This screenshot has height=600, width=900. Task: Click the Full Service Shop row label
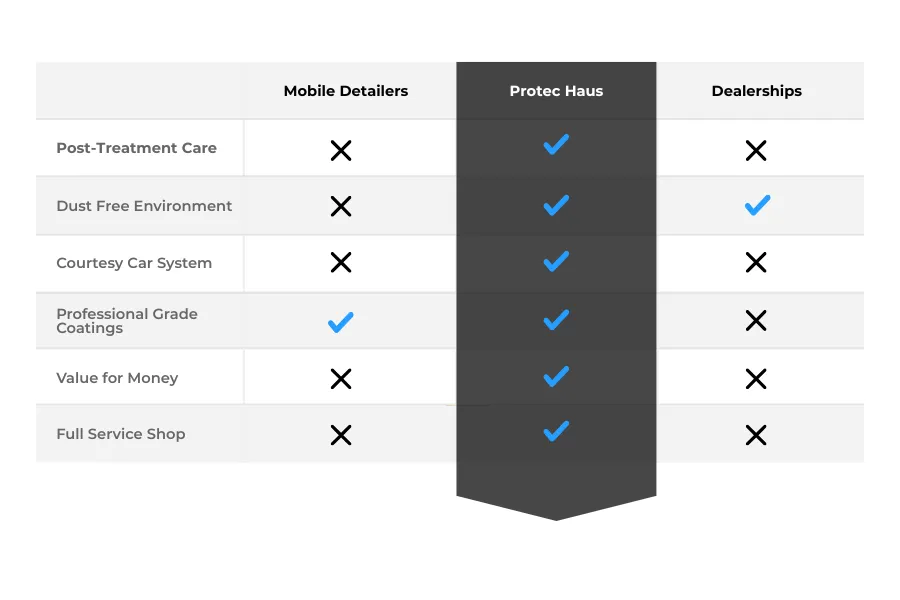121,433
